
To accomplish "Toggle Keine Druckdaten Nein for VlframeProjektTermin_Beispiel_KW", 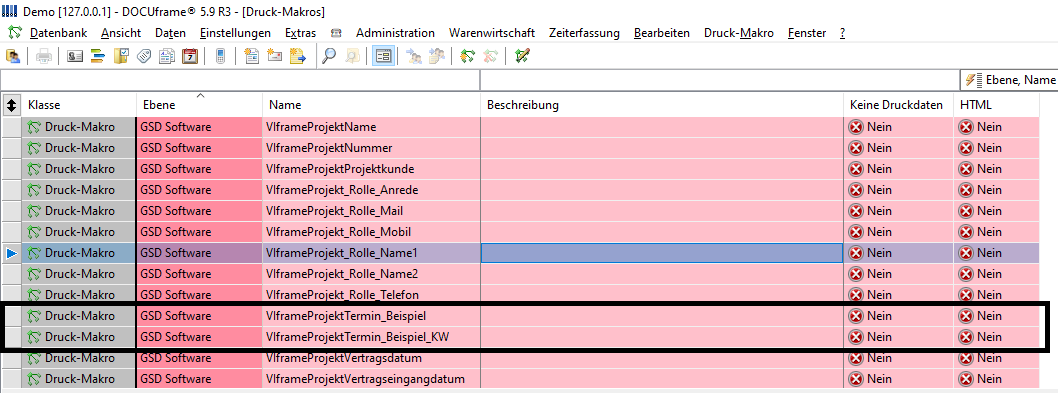I will (x=898, y=336).
